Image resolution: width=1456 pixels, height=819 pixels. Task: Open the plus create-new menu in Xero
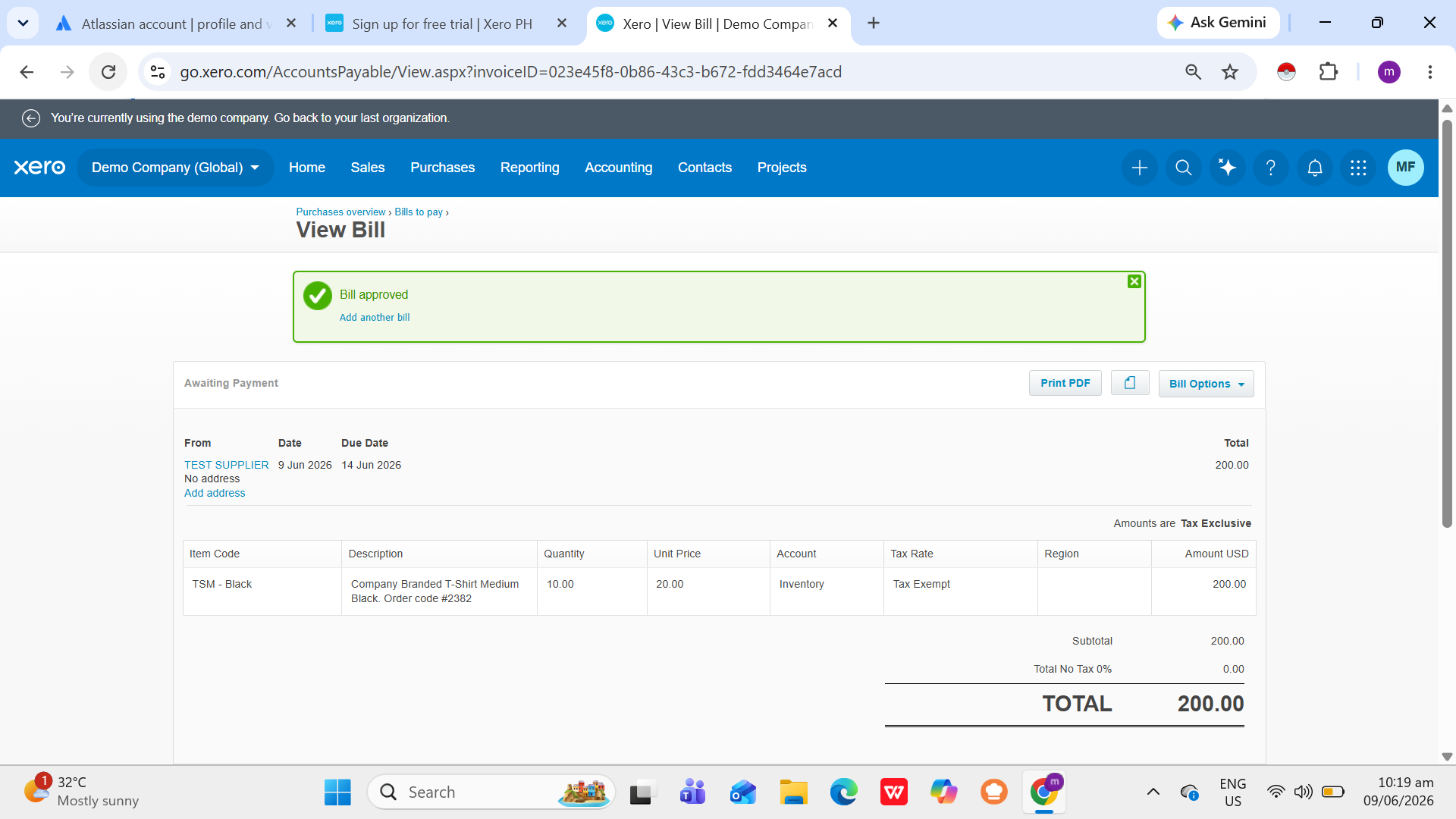(x=1139, y=168)
